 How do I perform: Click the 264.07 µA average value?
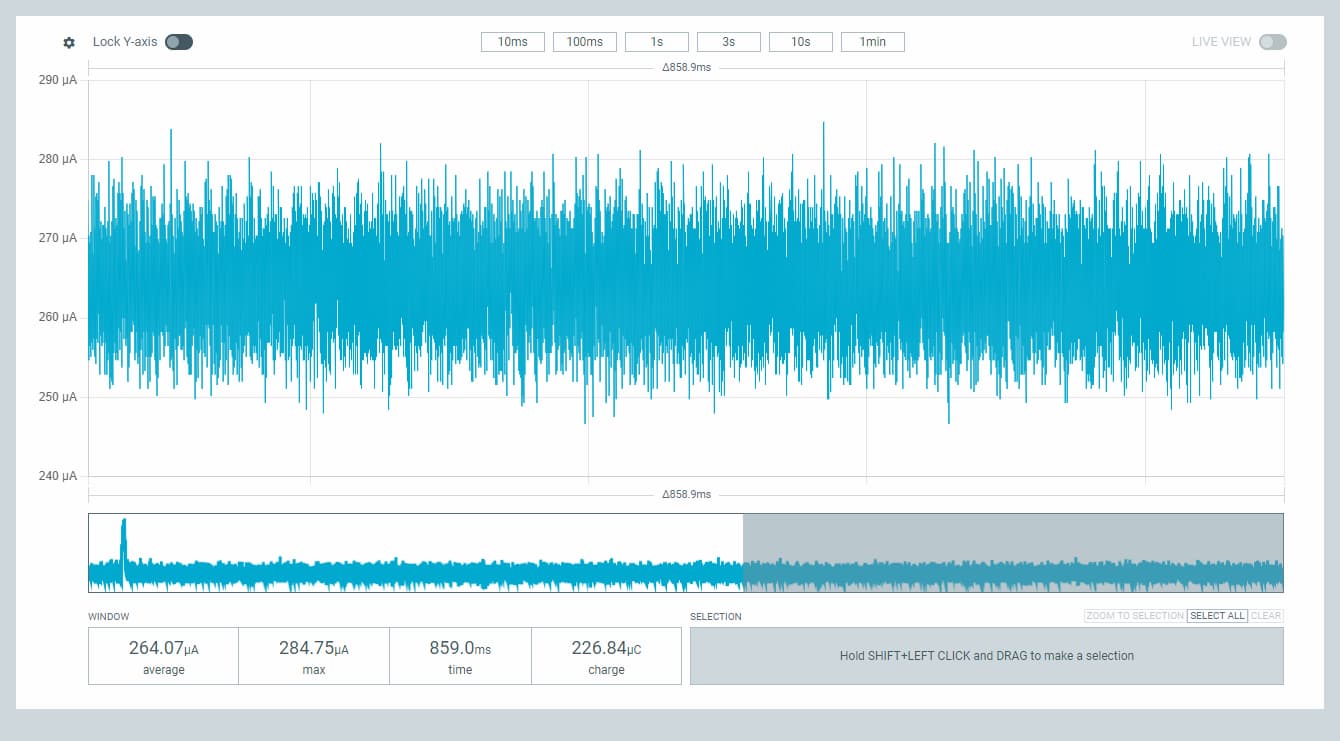tap(164, 649)
